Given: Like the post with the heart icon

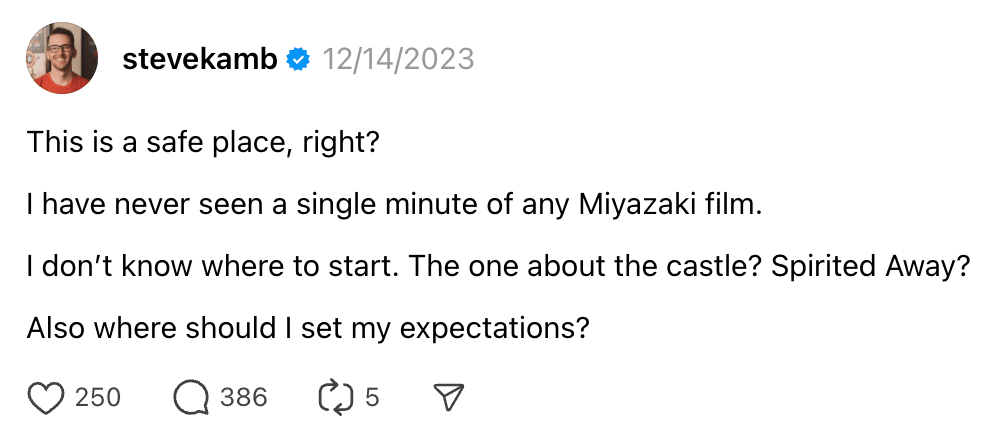Looking at the screenshot, I should (45, 398).
